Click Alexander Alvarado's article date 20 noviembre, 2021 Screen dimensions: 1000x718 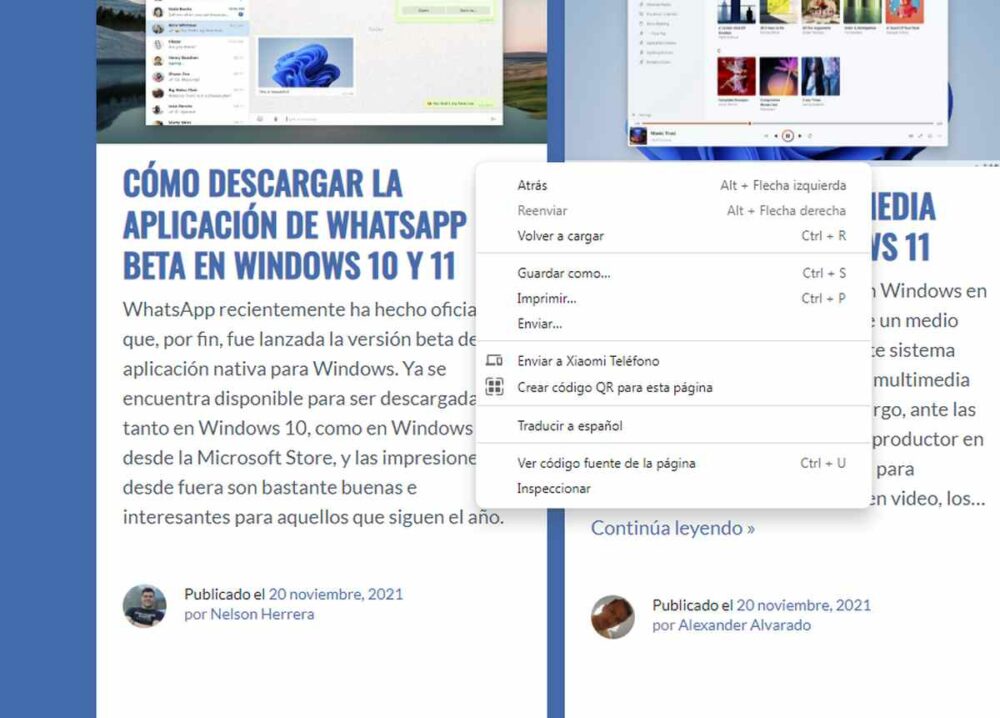804,605
